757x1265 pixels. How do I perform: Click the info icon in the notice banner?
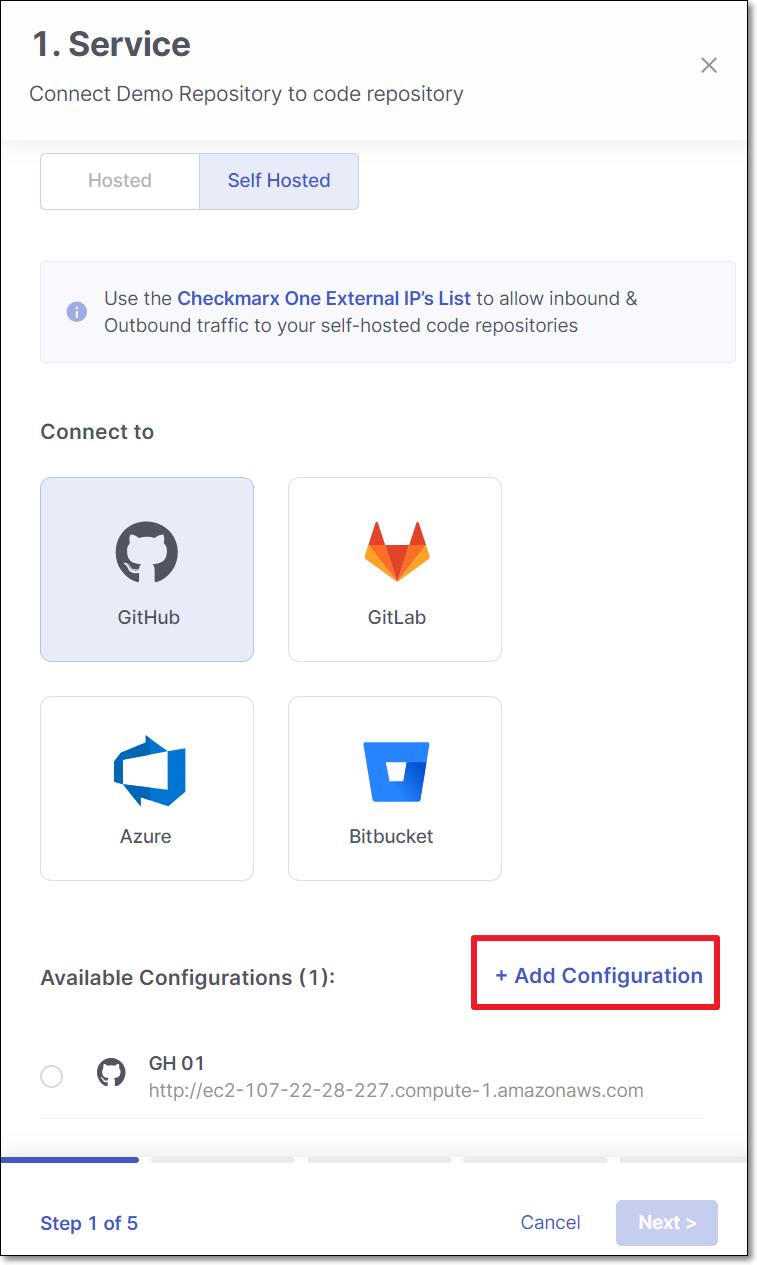coord(76,312)
